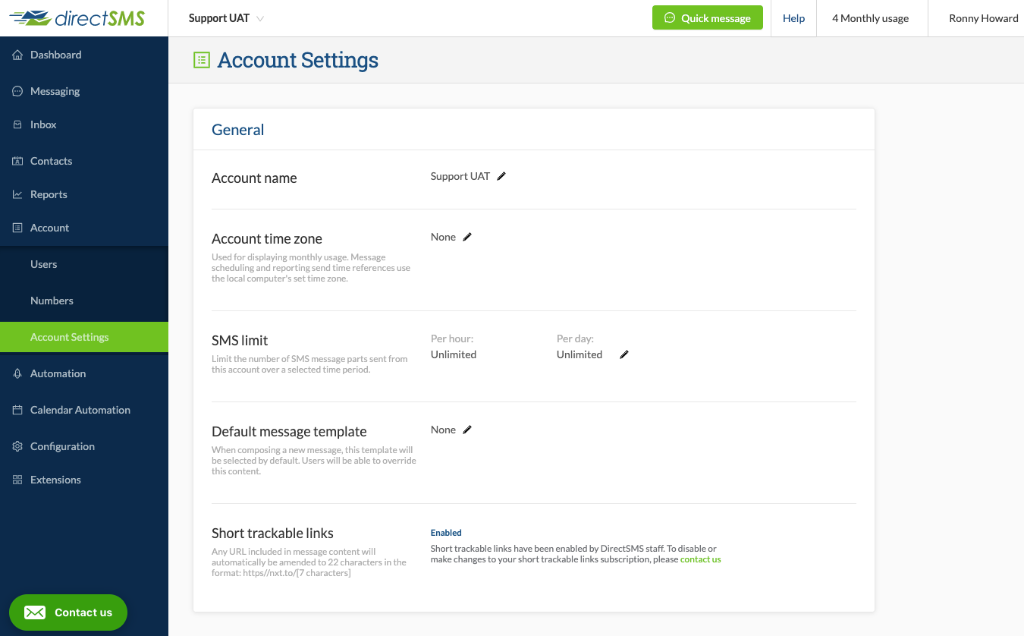Click the 'Short trackable links' label

[272, 533]
